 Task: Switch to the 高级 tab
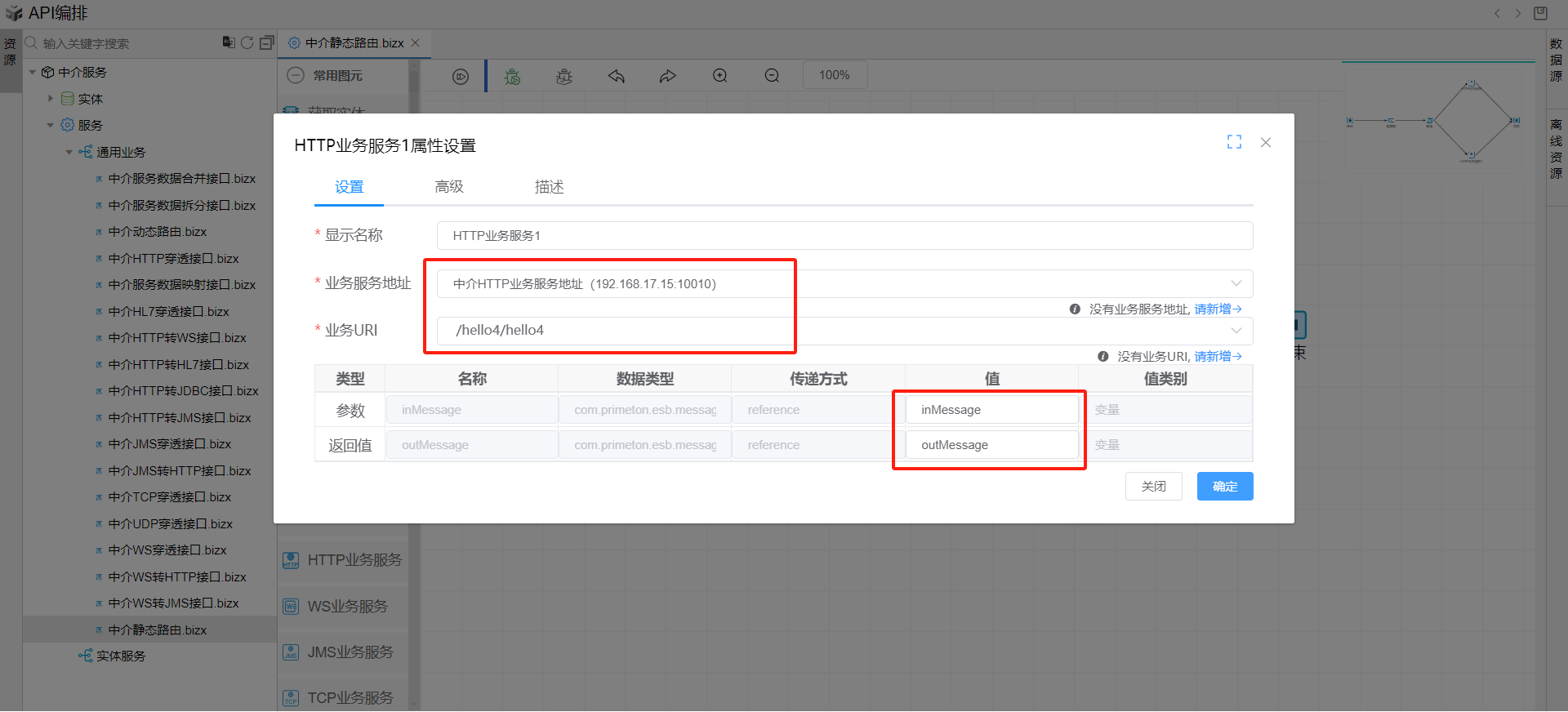point(449,187)
